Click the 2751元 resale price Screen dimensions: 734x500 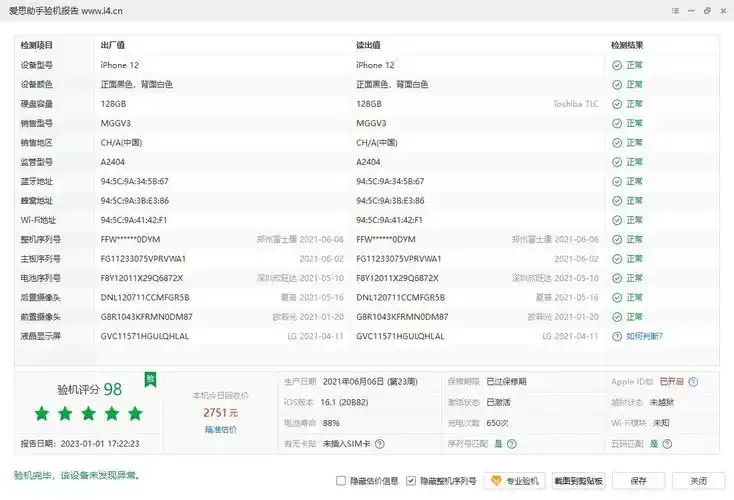220,413
